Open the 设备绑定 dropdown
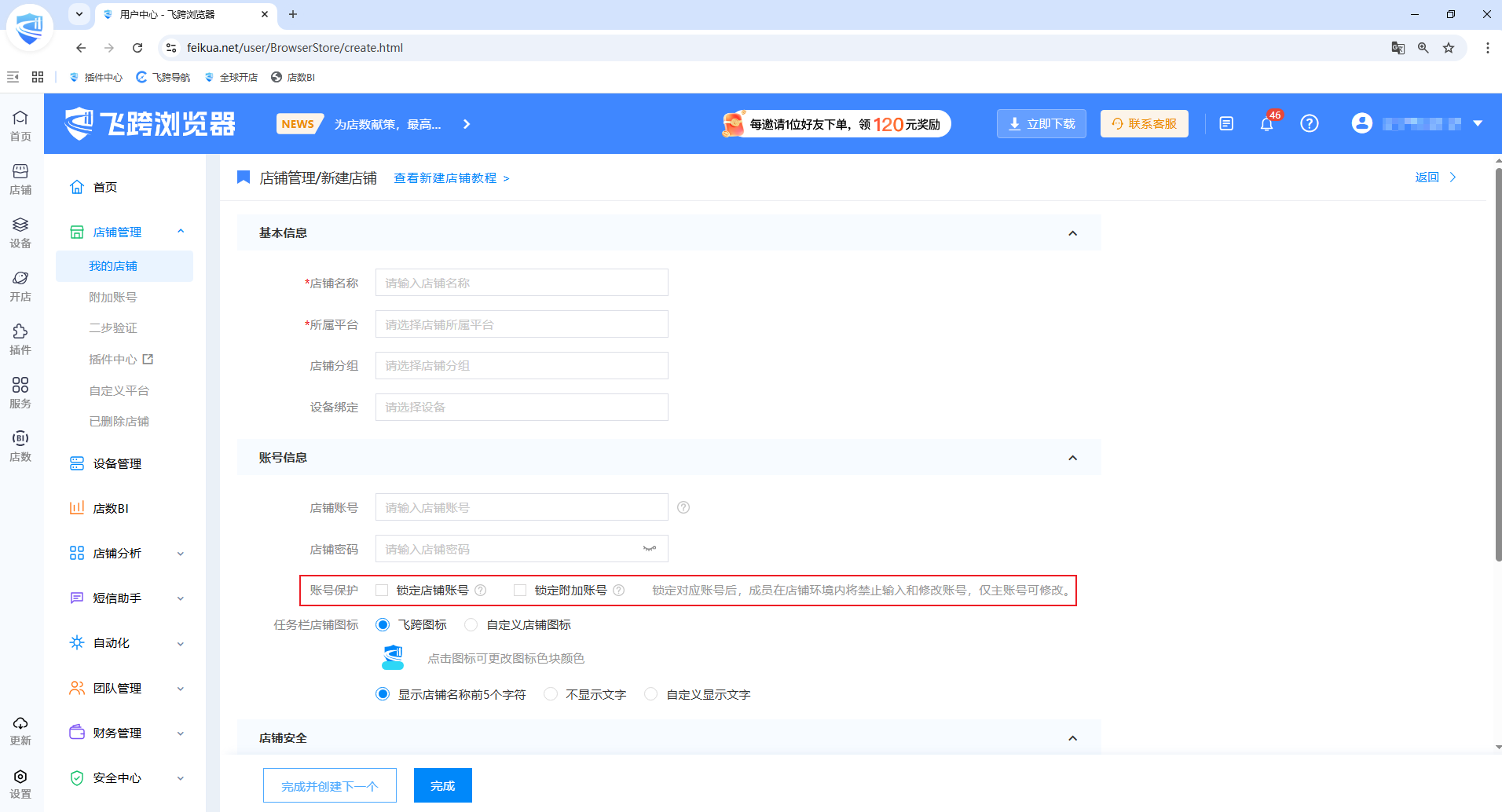The width and height of the screenshot is (1502, 812). 522,408
